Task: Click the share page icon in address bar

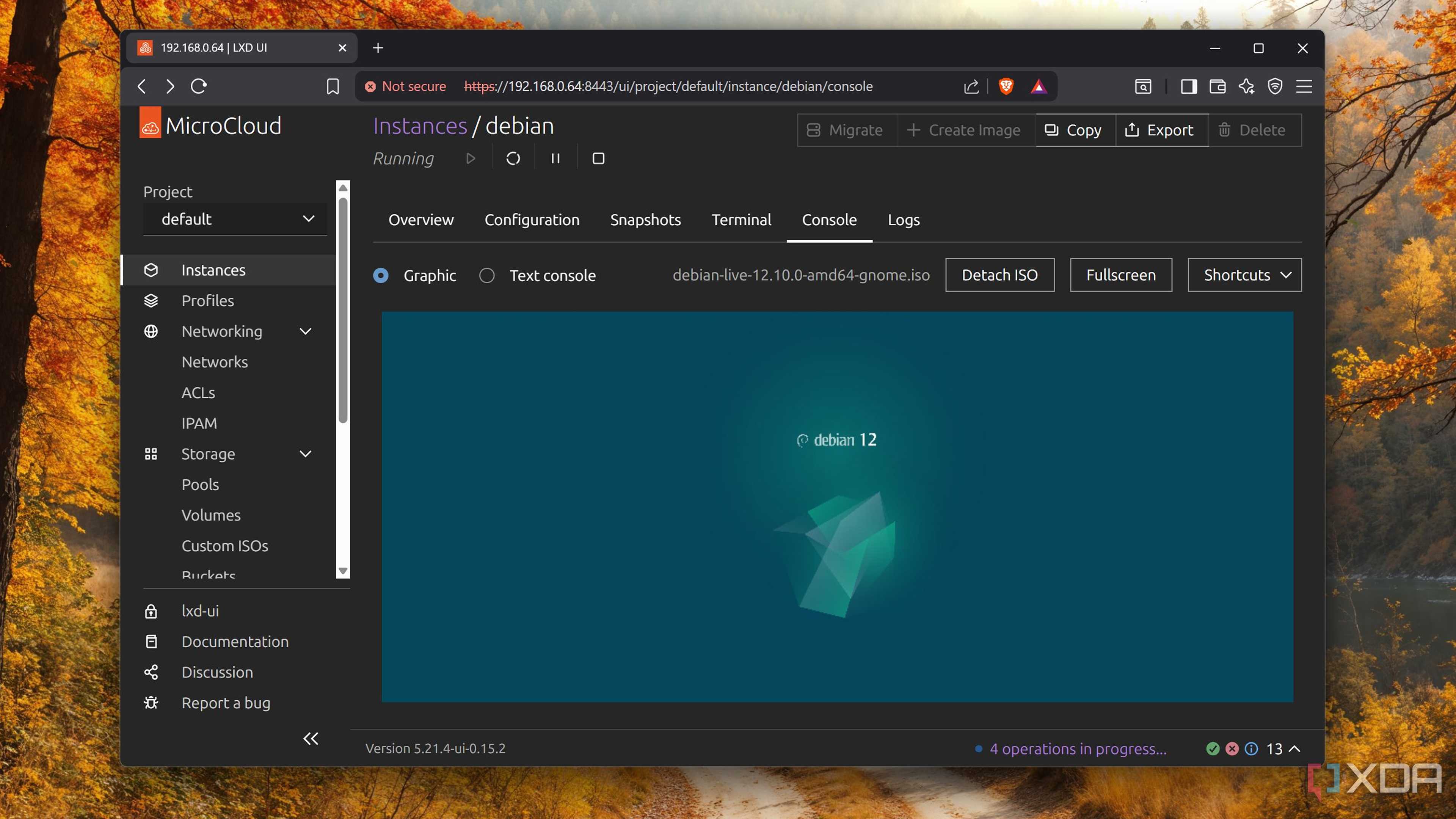Action: pos(971,86)
